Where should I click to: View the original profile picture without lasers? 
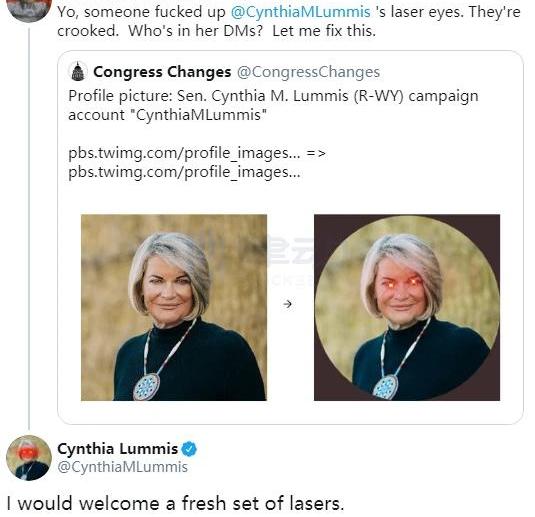pos(174,307)
